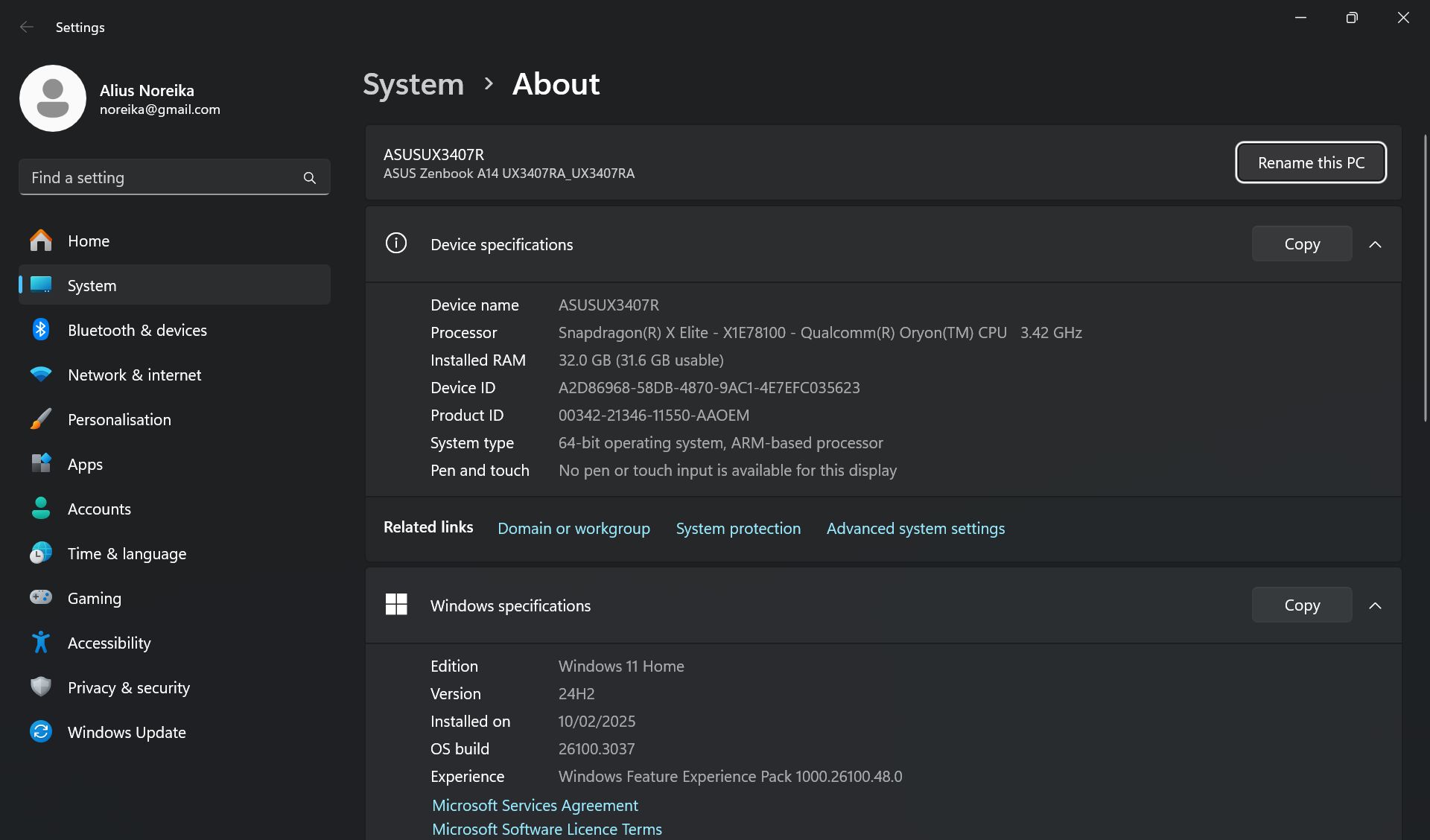Collapse the Device specifications section
This screenshot has width=1430, height=840.
[1375, 244]
